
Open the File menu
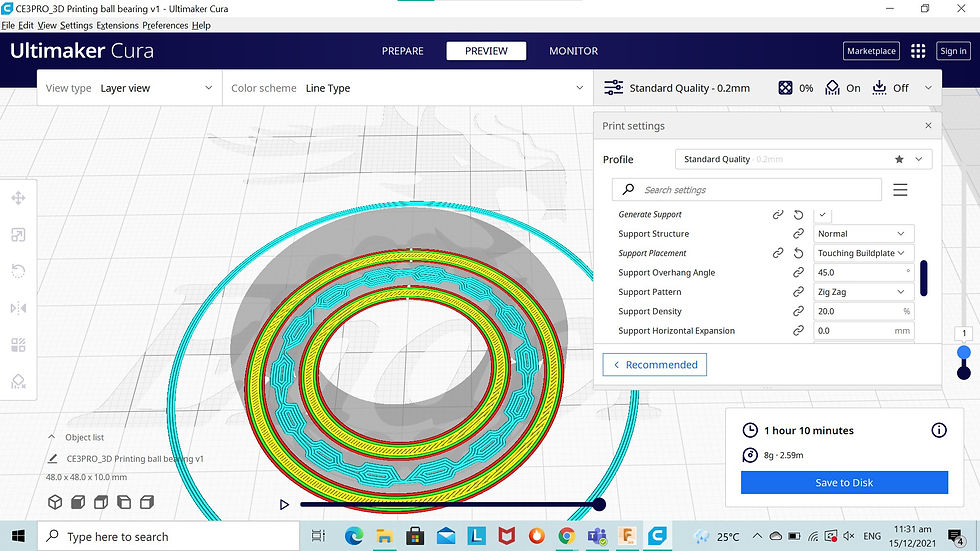tap(8, 26)
